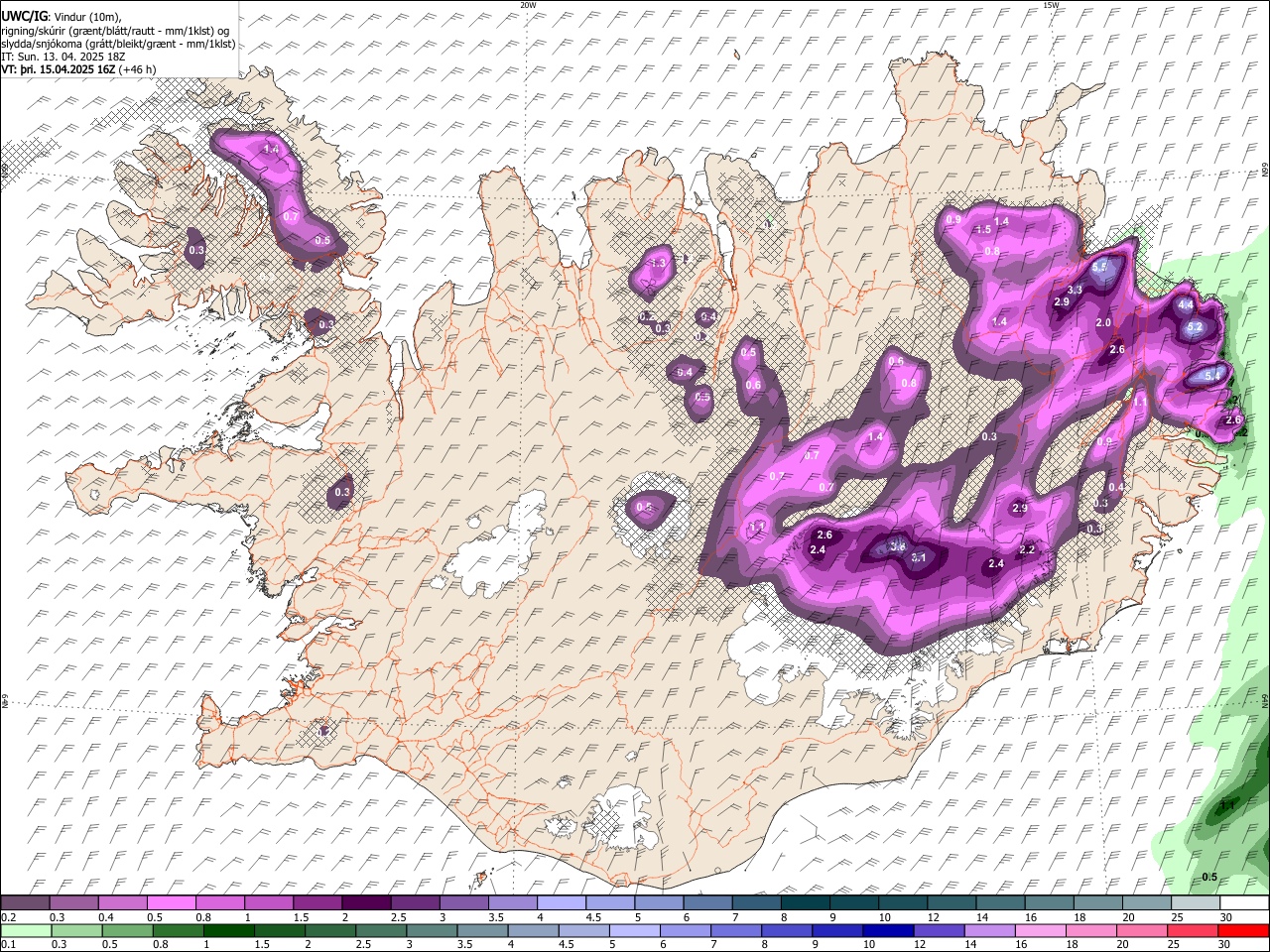The image size is (1270, 952).
Task: Click the '2.2' snowfall value on the map
Action: [1027, 550]
